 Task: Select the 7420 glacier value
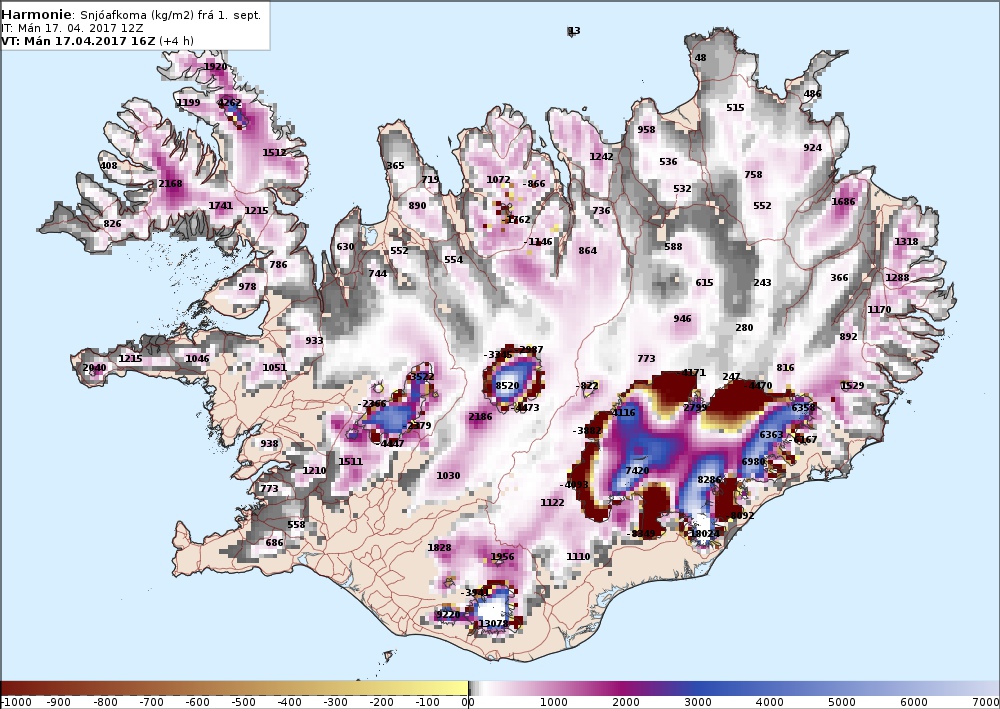(638, 471)
